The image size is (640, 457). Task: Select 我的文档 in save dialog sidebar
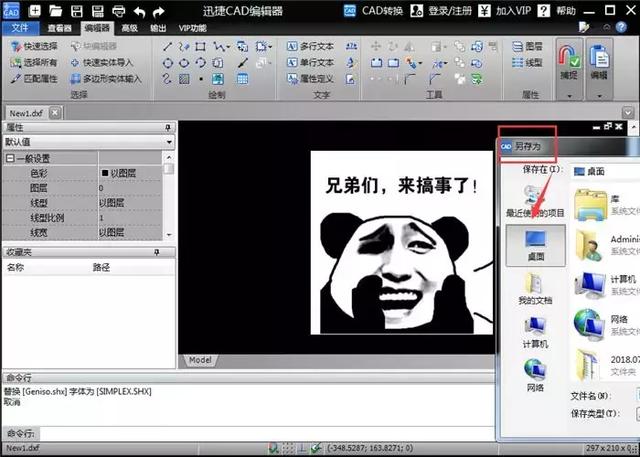click(x=535, y=288)
